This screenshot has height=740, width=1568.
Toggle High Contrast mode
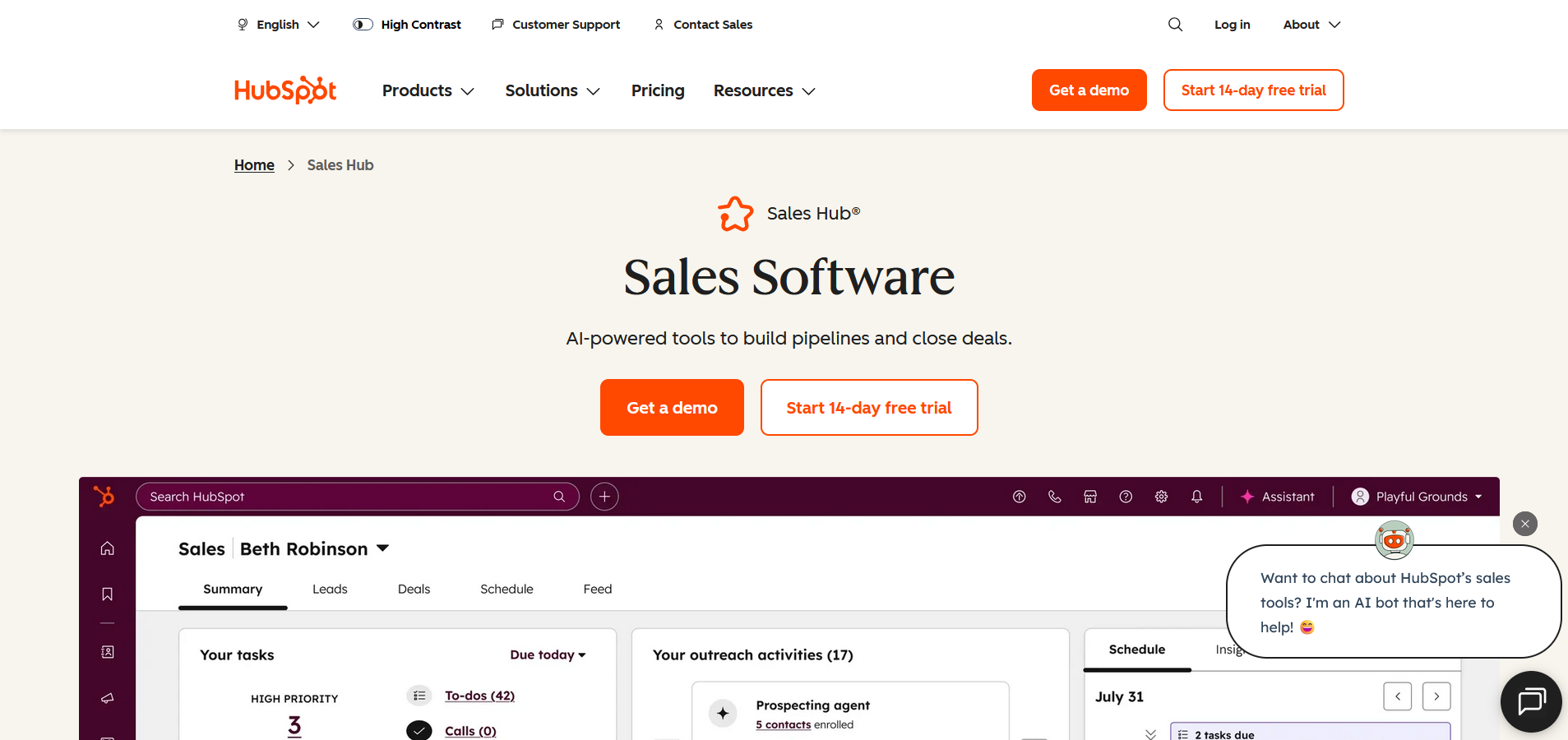pyautogui.click(x=407, y=25)
